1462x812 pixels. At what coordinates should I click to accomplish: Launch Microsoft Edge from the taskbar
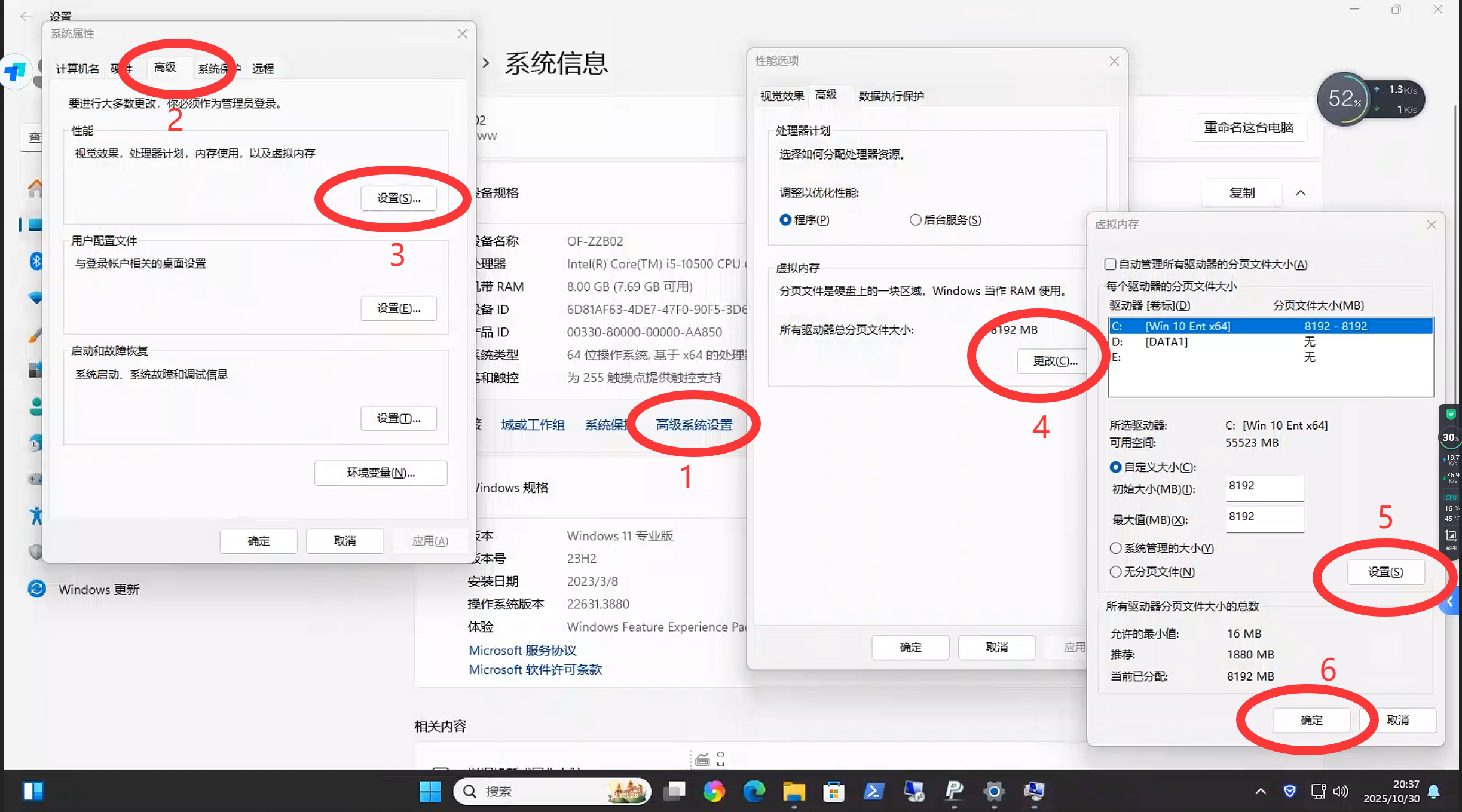(754, 791)
